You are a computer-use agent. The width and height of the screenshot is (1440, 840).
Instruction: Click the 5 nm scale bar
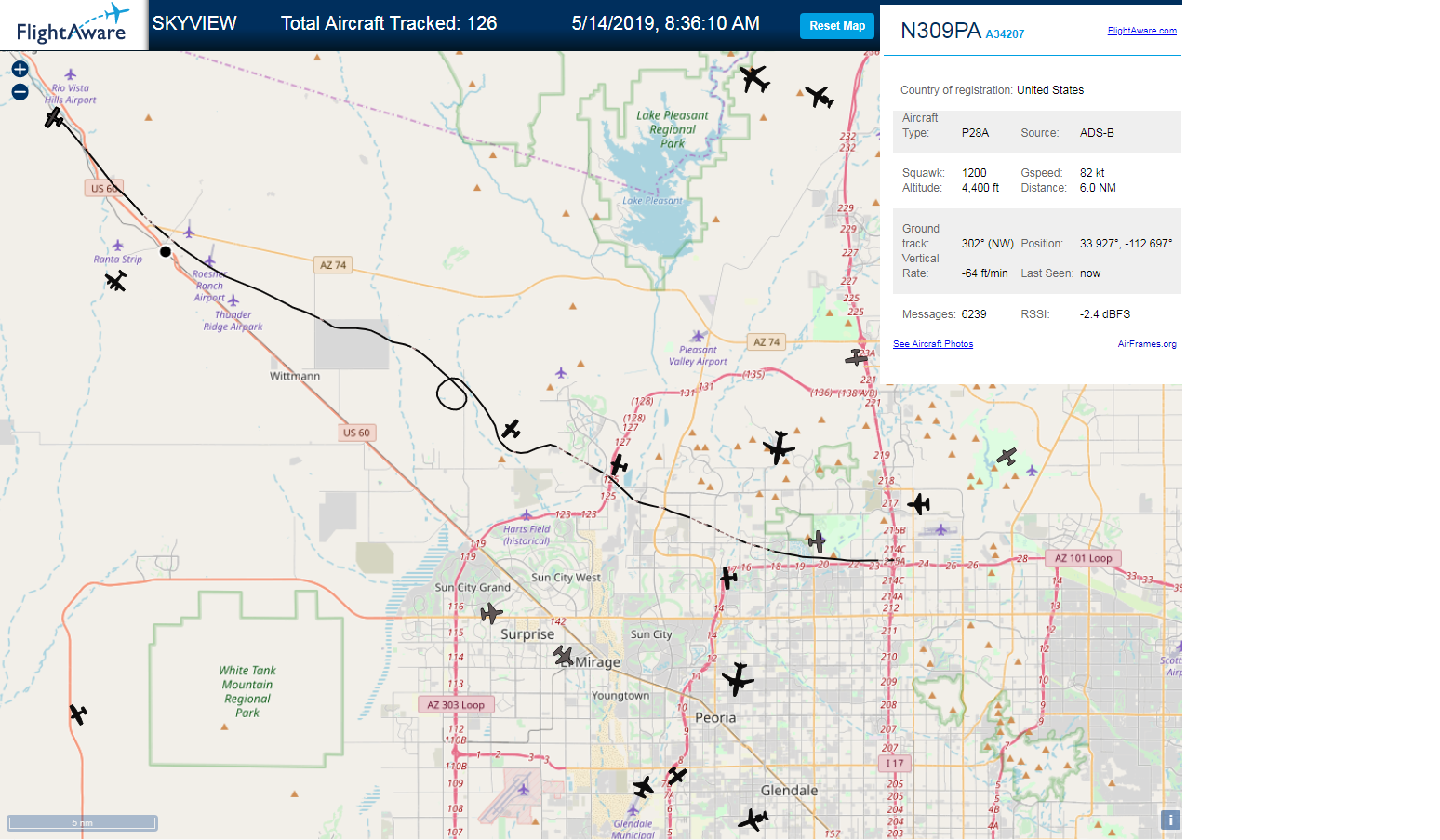[82, 822]
